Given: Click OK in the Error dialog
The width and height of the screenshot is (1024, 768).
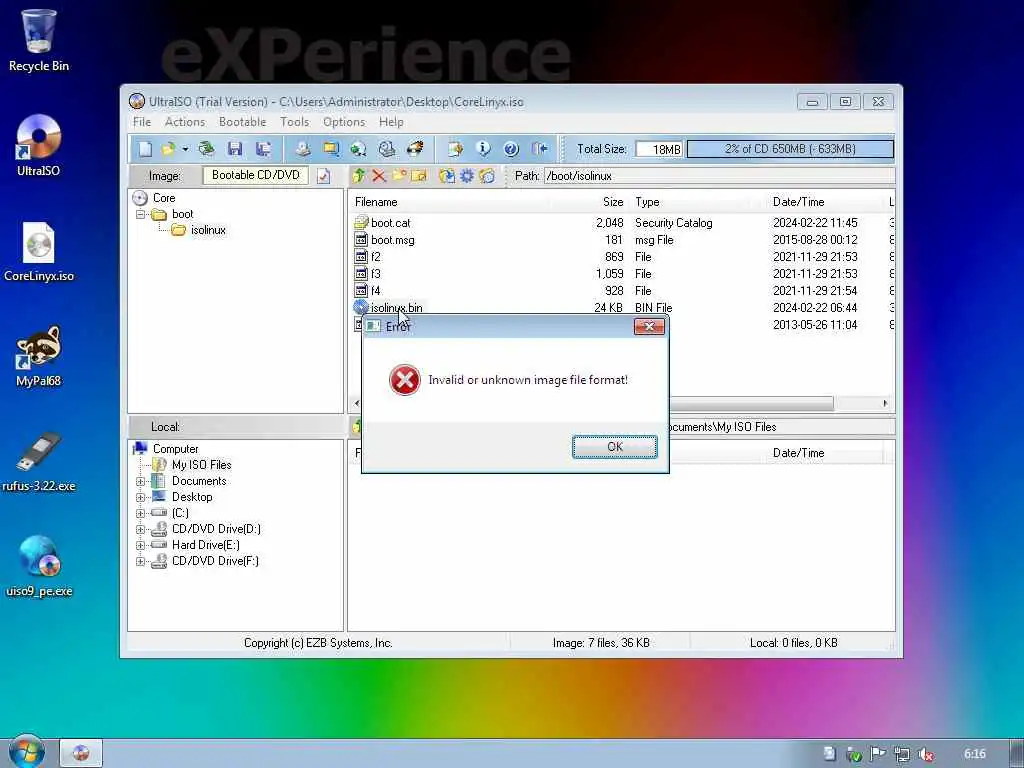Looking at the screenshot, I should (x=615, y=447).
